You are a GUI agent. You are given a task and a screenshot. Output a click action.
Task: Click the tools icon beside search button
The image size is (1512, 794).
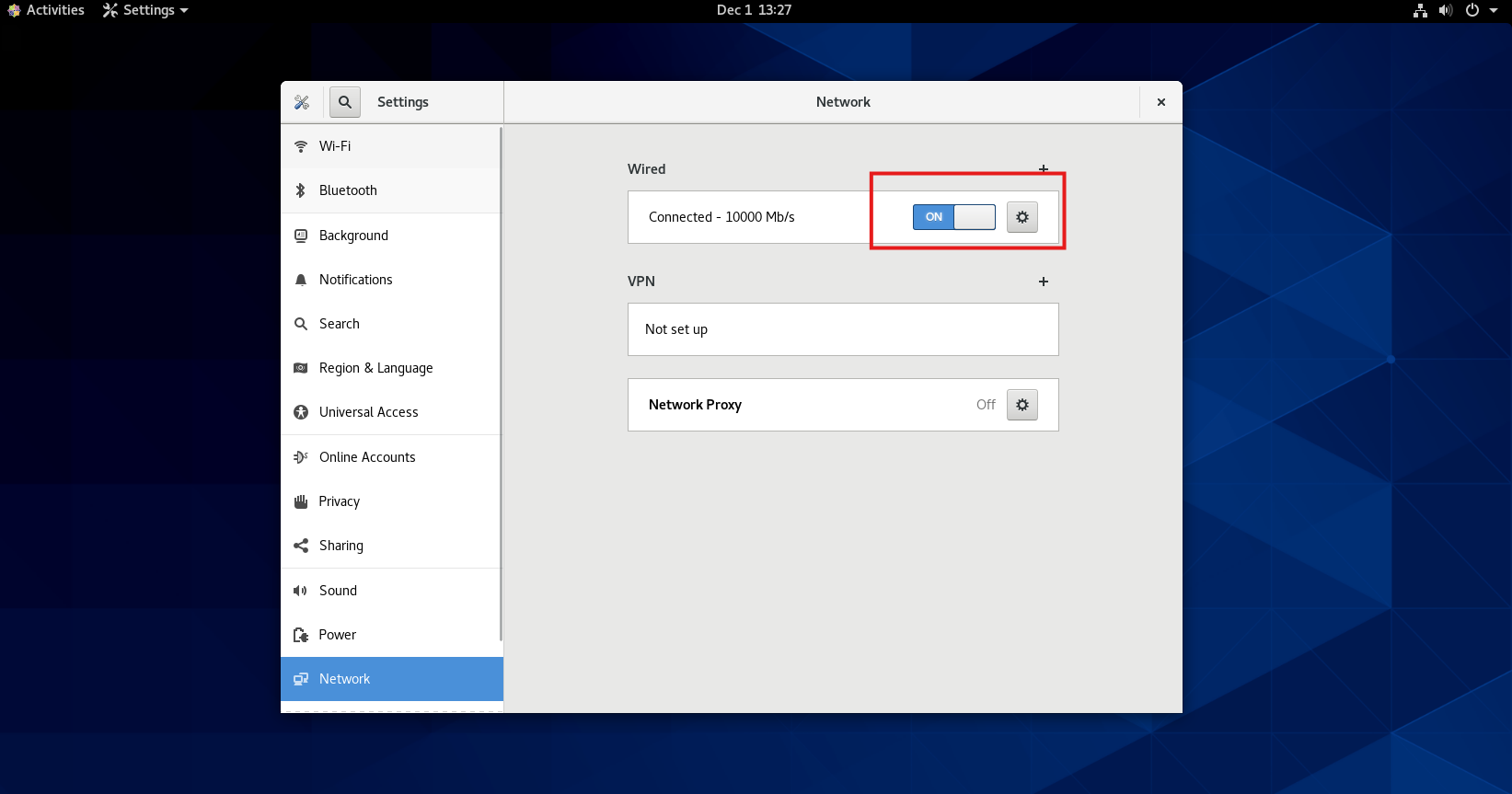(x=302, y=102)
